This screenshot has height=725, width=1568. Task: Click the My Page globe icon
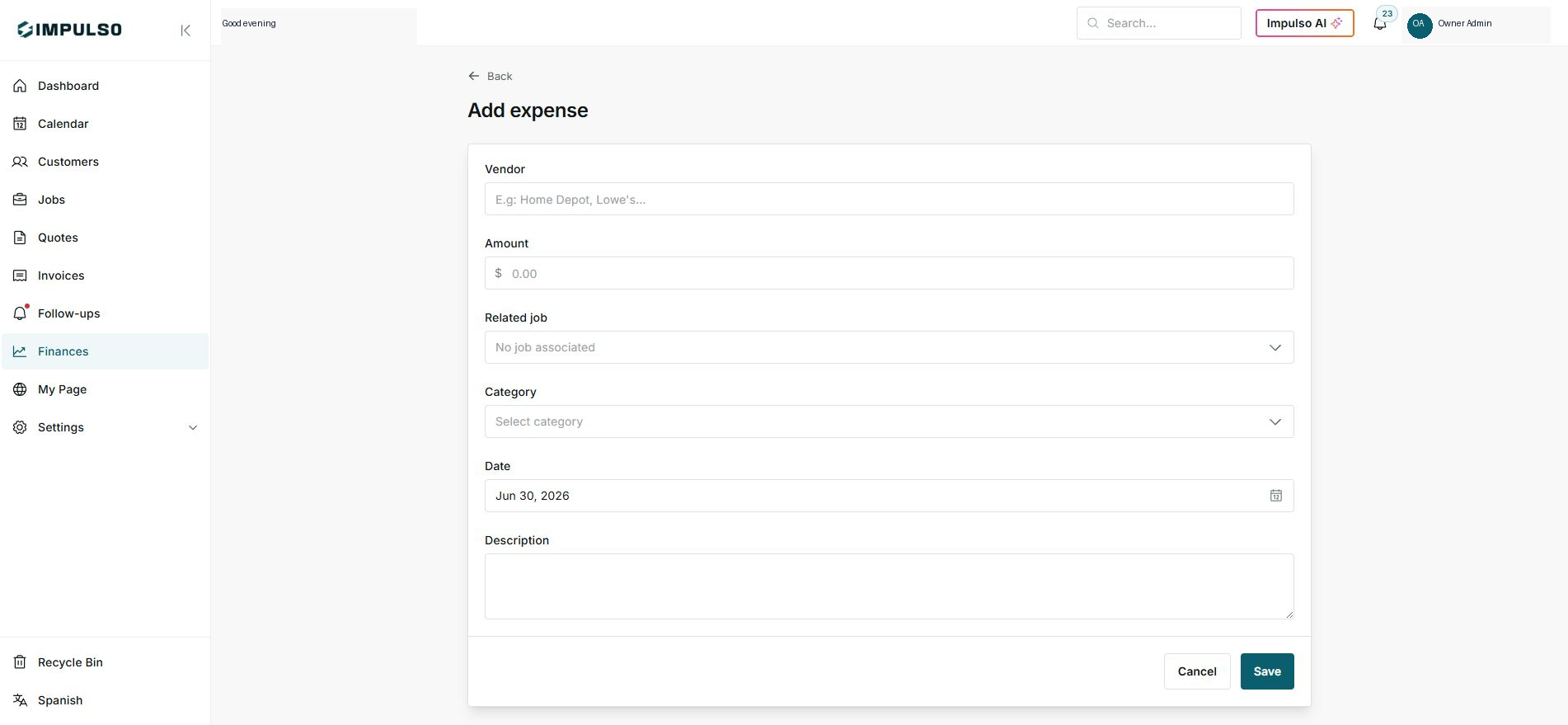20,389
